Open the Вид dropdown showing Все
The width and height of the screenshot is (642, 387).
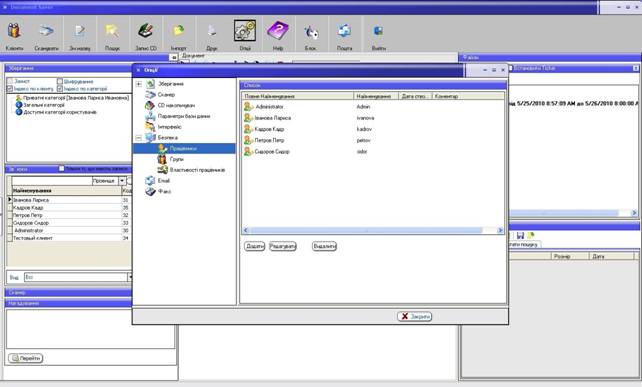point(130,277)
